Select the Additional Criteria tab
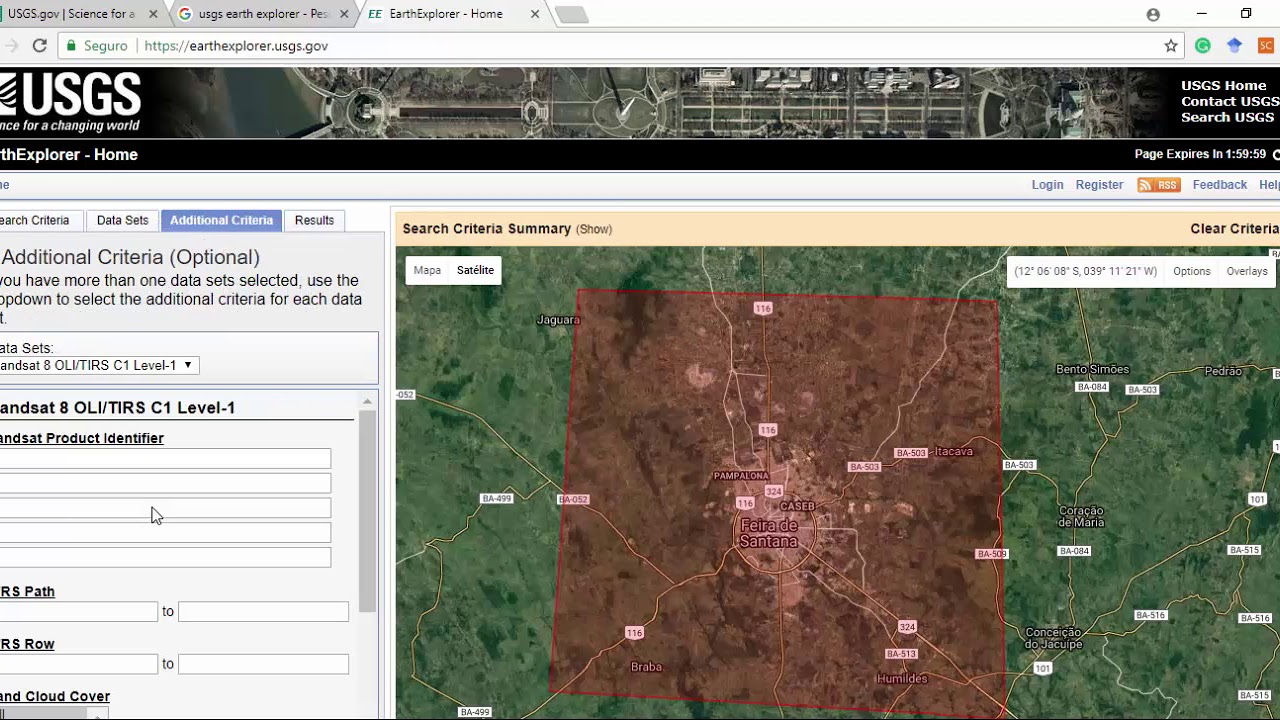The image size is (1280, 720). 221,220
